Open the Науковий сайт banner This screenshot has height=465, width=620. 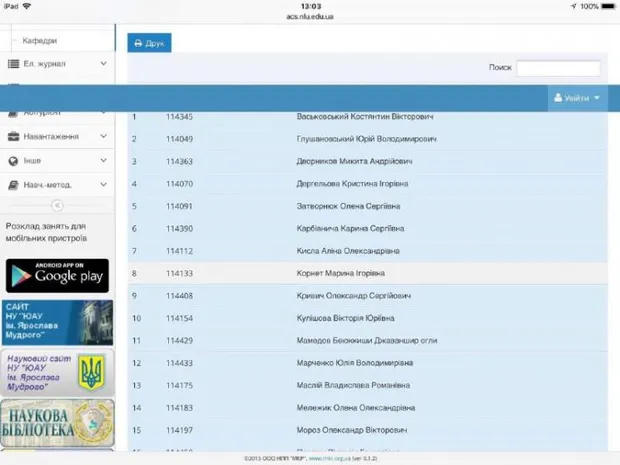pos(57,371)
